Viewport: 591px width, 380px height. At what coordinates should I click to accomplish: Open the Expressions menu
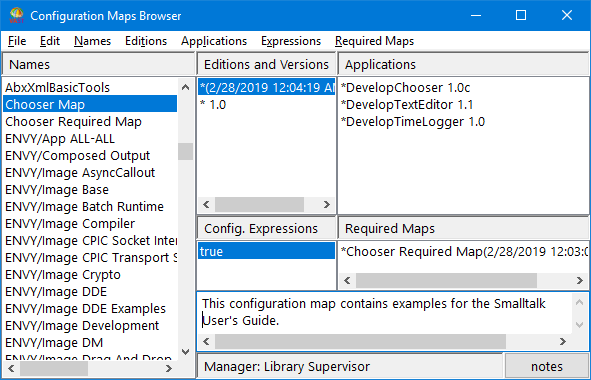tap(291, 41)
